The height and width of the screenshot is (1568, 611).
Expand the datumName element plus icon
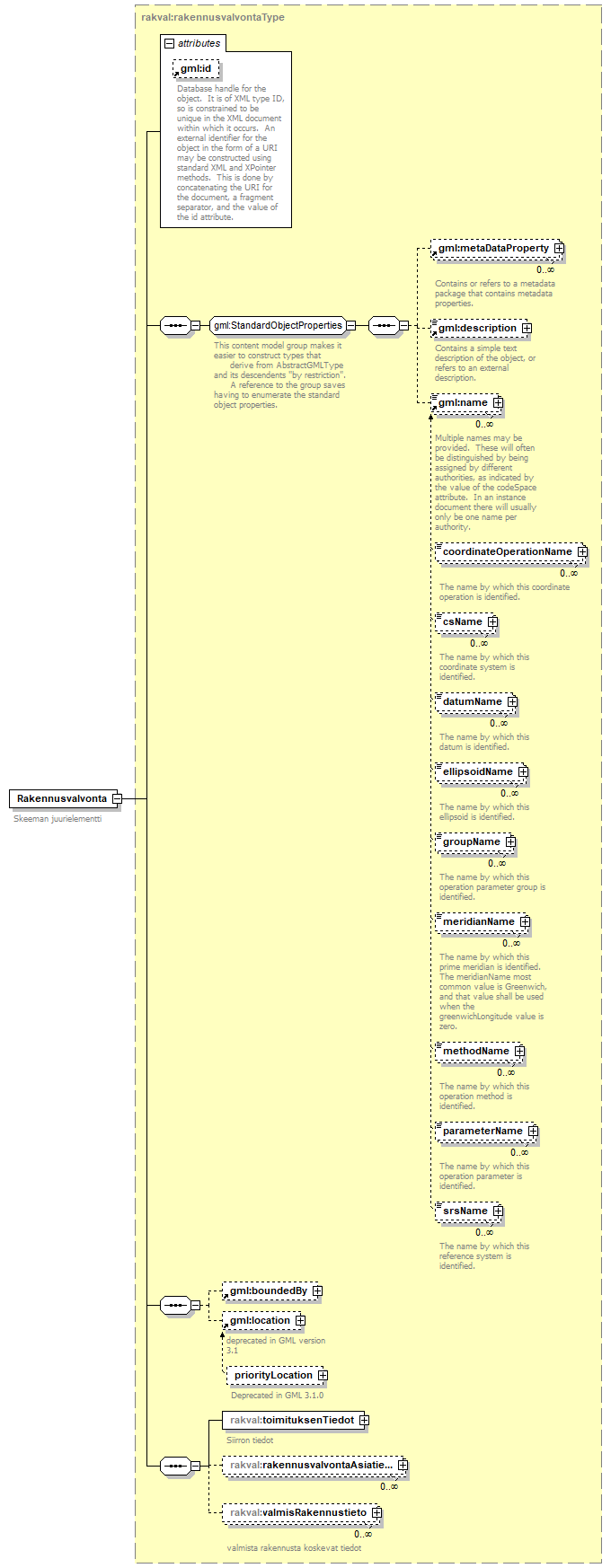click(x=512, y=701)
